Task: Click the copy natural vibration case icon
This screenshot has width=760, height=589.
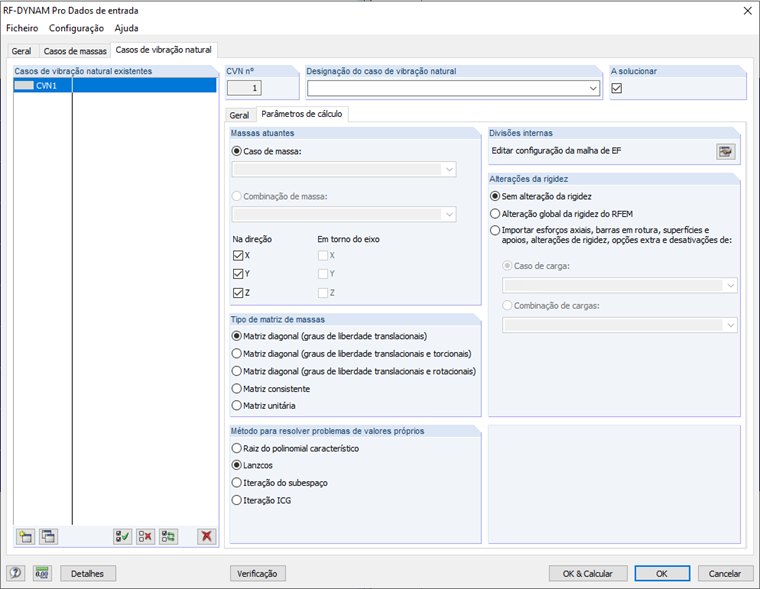Action: point(48,536)
